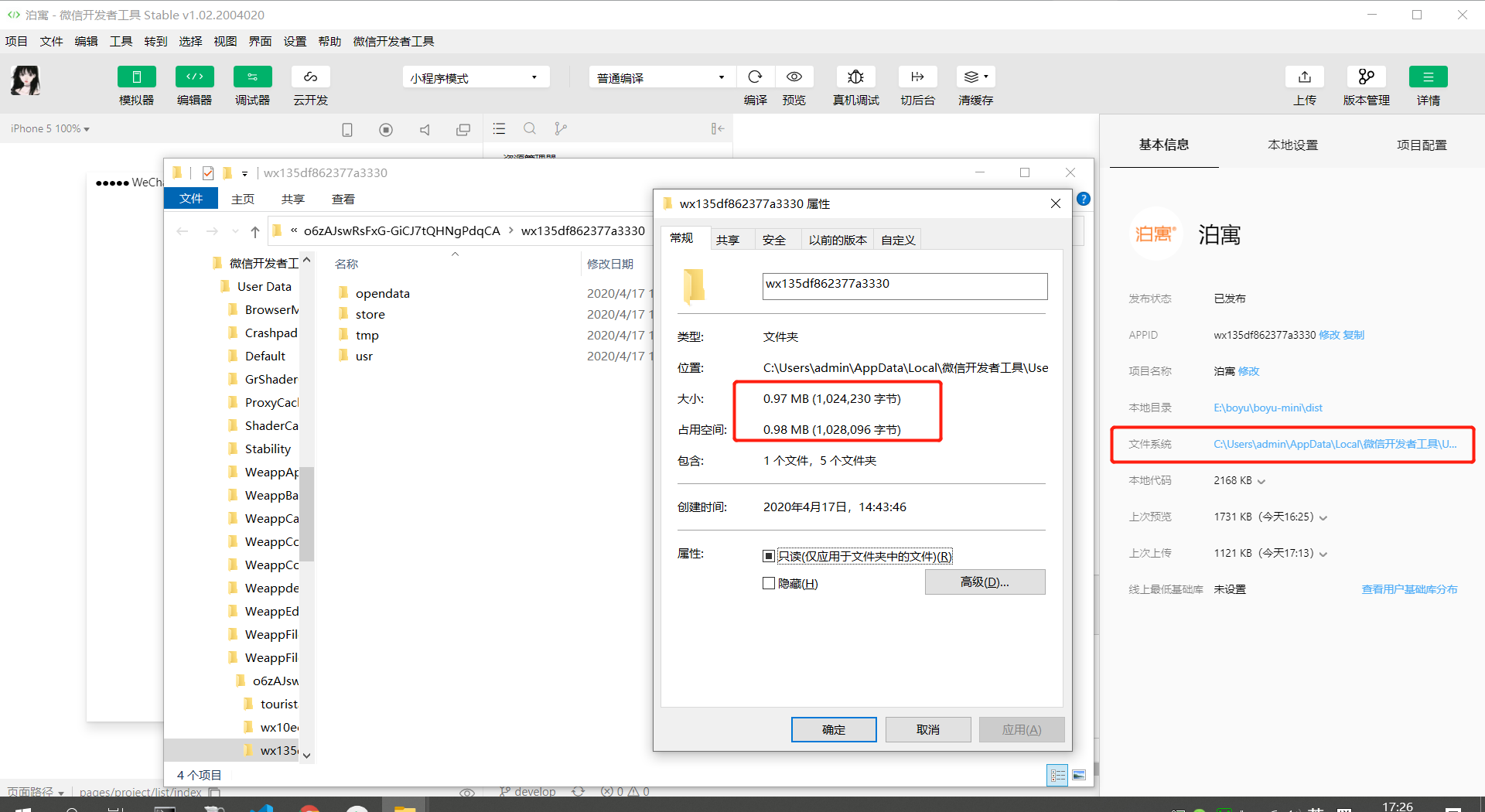Image resolution: width=1485 pixels, height=812 pixels.
Task: Open 云开发 cloud development
Action: (x=310, y=77)
